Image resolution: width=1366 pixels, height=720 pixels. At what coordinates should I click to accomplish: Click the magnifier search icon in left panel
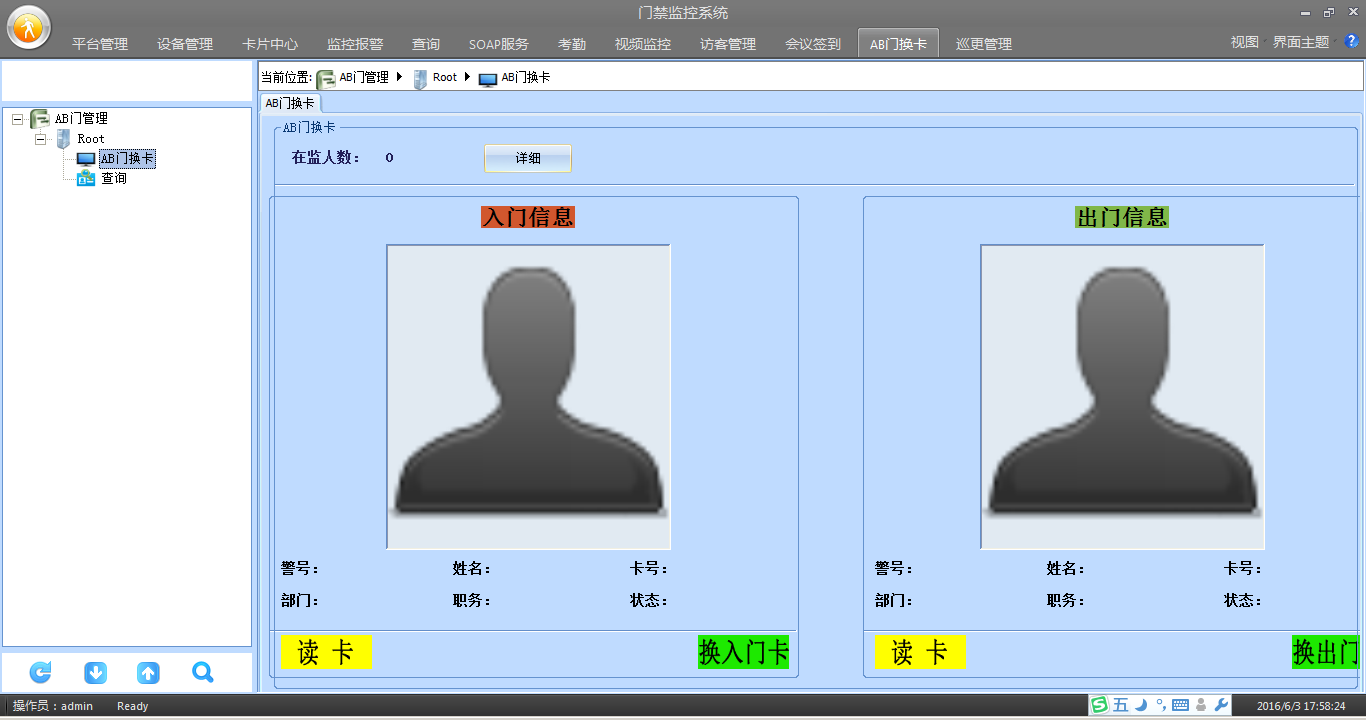click(x=203, y=673)
